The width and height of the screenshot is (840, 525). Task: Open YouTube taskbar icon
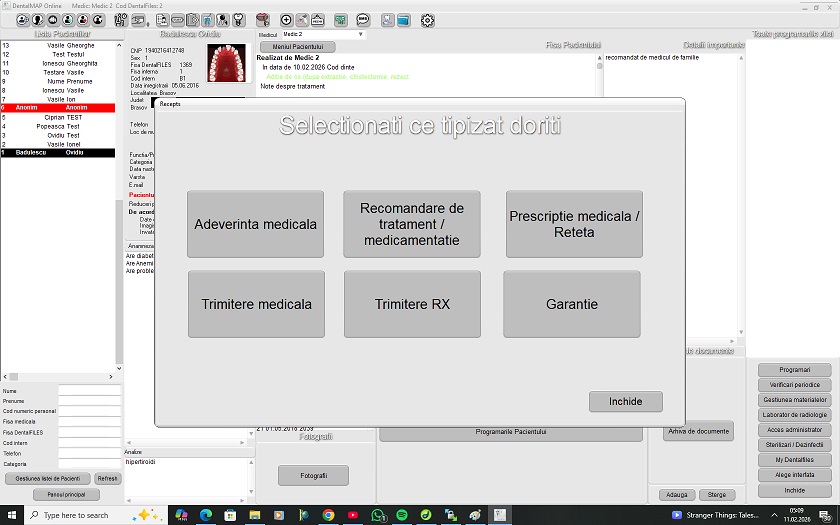coord(352,515)
